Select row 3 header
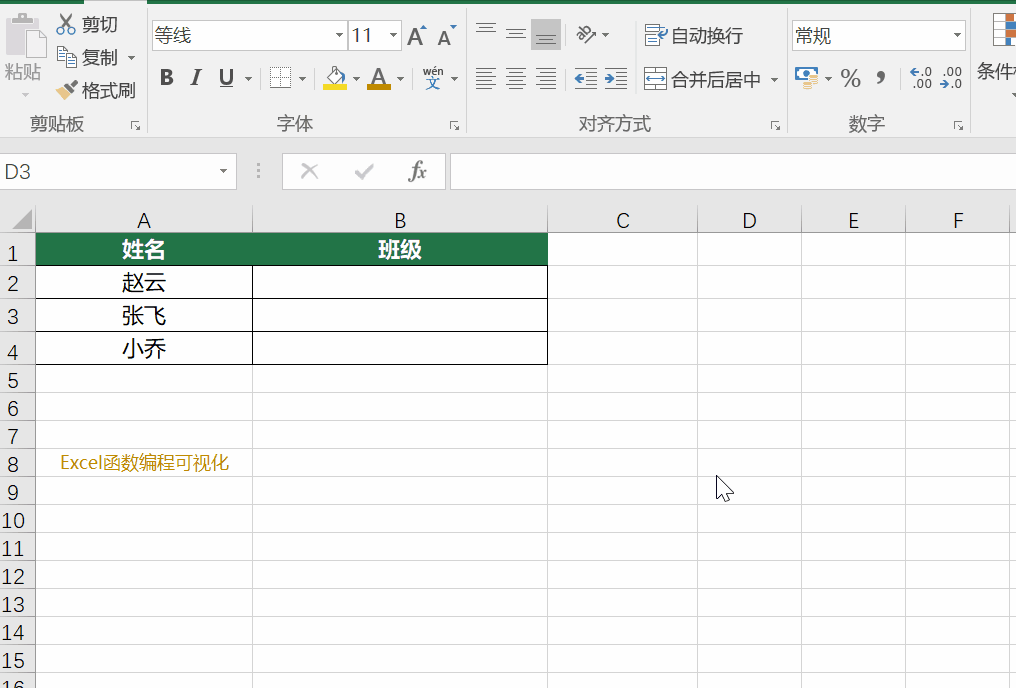Image resolution: width=1016 pixels, height=688 pixels. pos(17,316)
